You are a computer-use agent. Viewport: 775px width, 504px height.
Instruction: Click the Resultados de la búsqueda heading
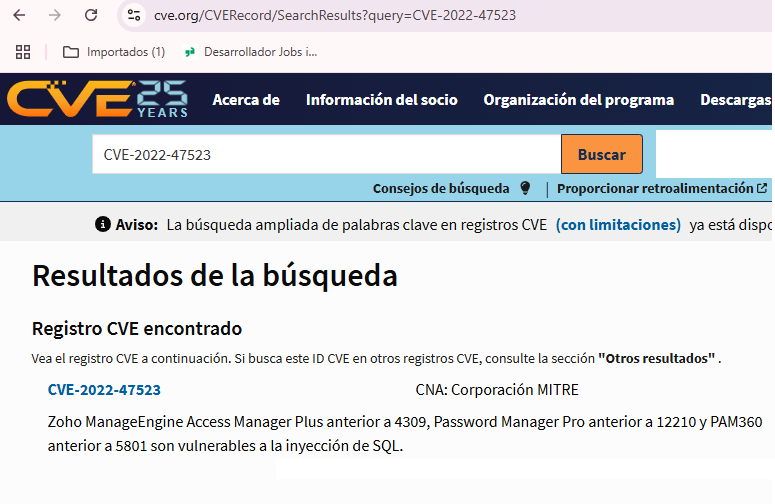[215, 276]
